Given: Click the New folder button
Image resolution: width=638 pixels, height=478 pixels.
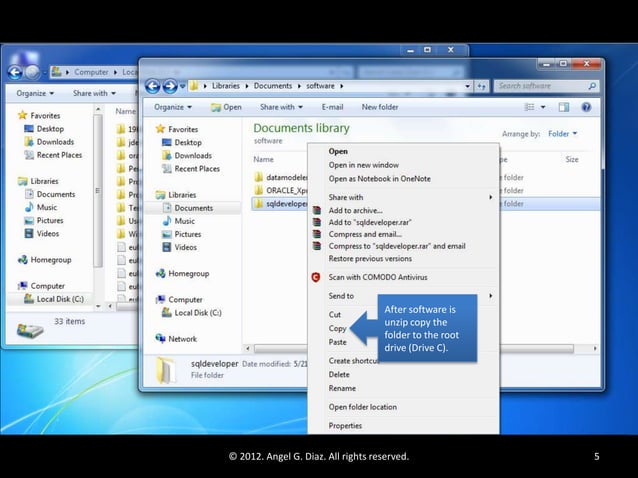Looking at the screenshot, I should [380, 107].
